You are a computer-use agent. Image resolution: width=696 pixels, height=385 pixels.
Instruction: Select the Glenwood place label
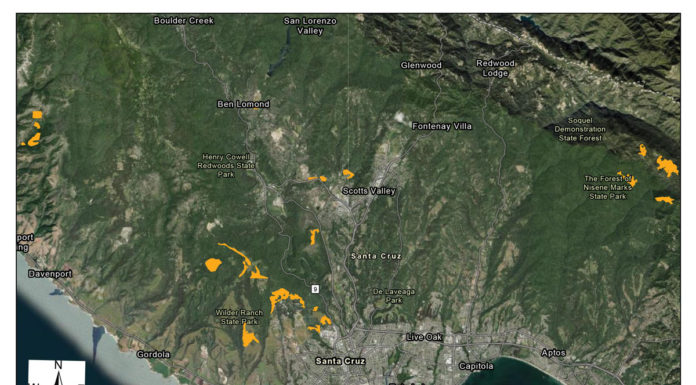(421, 65)
